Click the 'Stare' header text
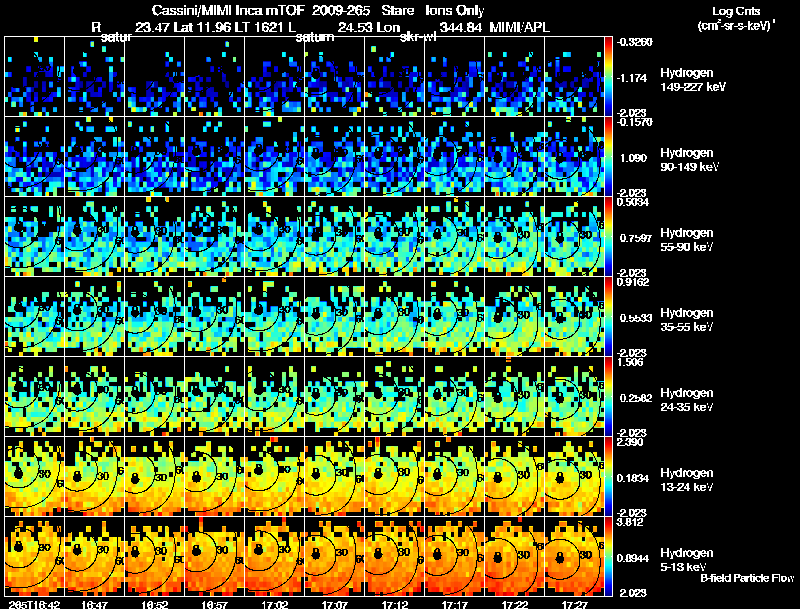Viewport: 800px width, 609px height. pos(397,10)
